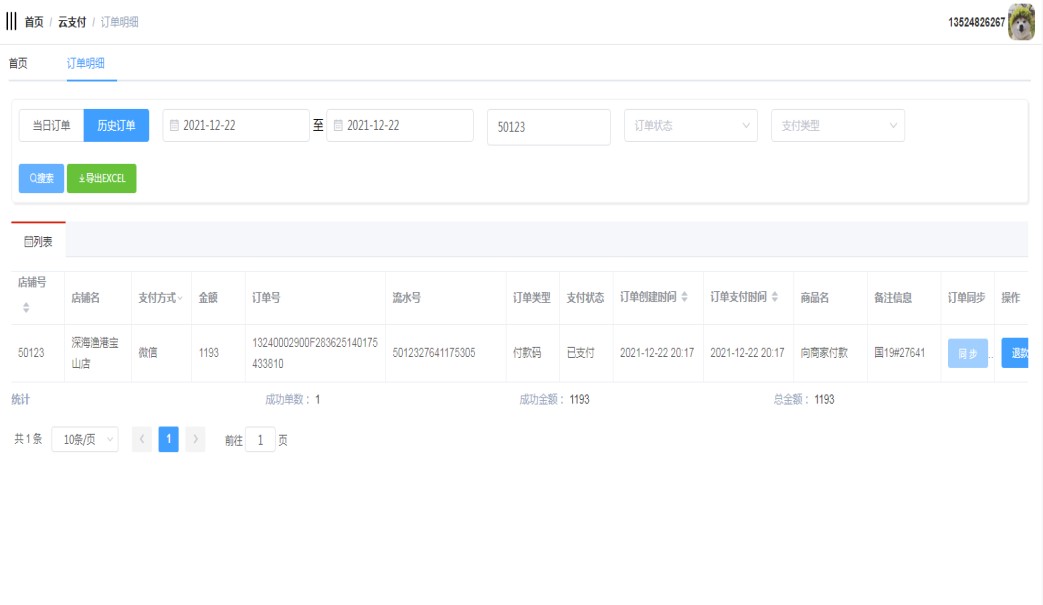This screenshot has height=605, width=1043.
Task: Open the 支付方式 column filter
Action: [x=180, y=298]
